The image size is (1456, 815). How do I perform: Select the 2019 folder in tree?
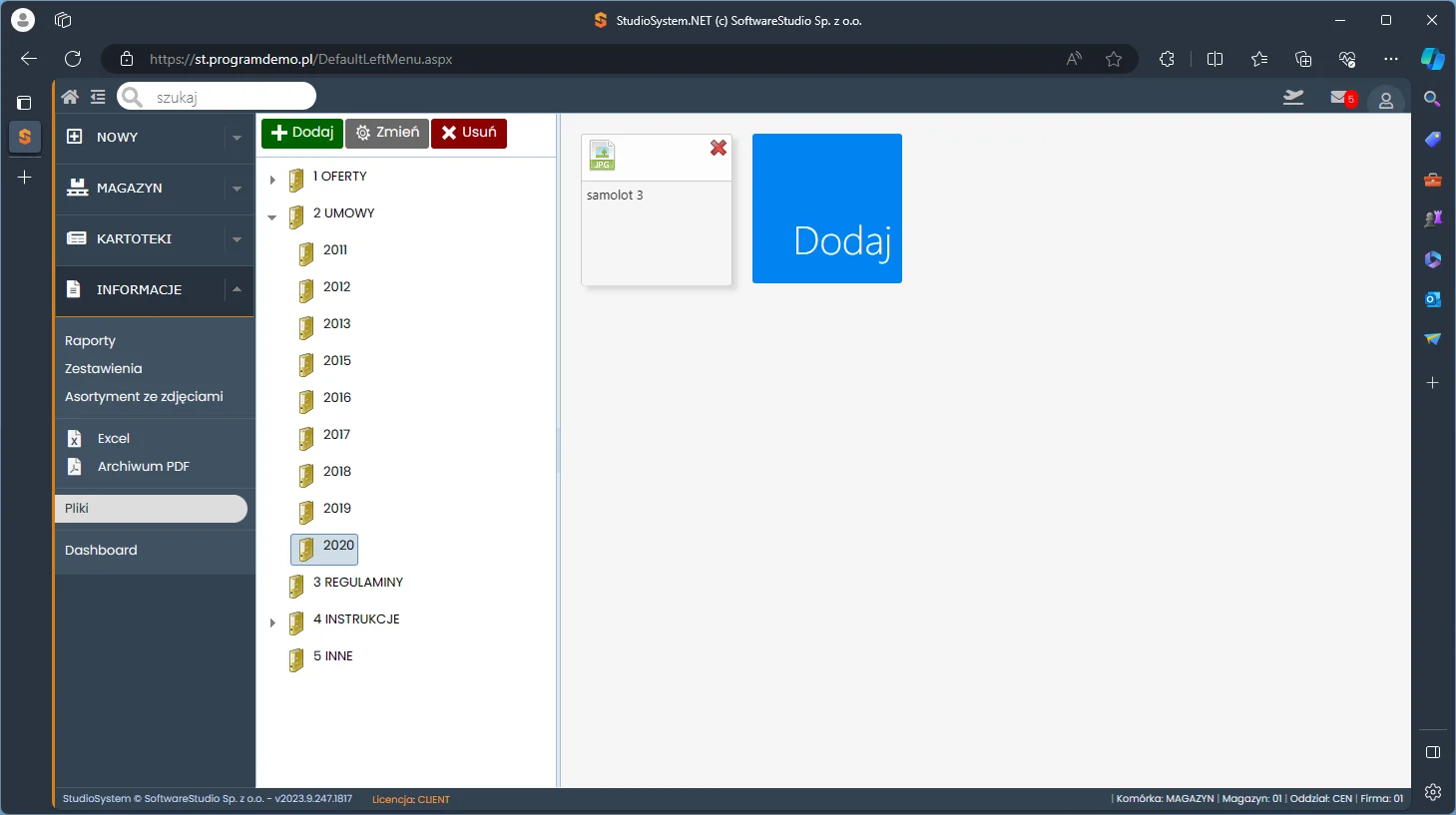point(336,509)
